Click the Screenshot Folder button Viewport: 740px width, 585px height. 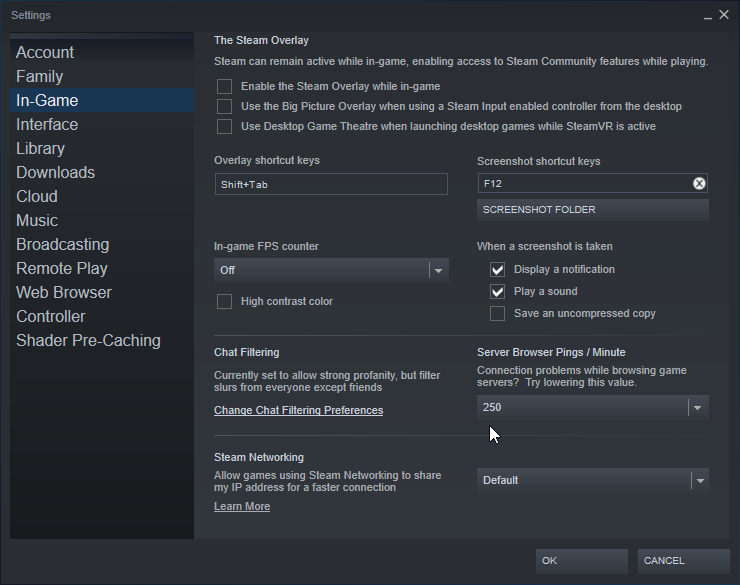pyautogui.click(x=592, y=210)
